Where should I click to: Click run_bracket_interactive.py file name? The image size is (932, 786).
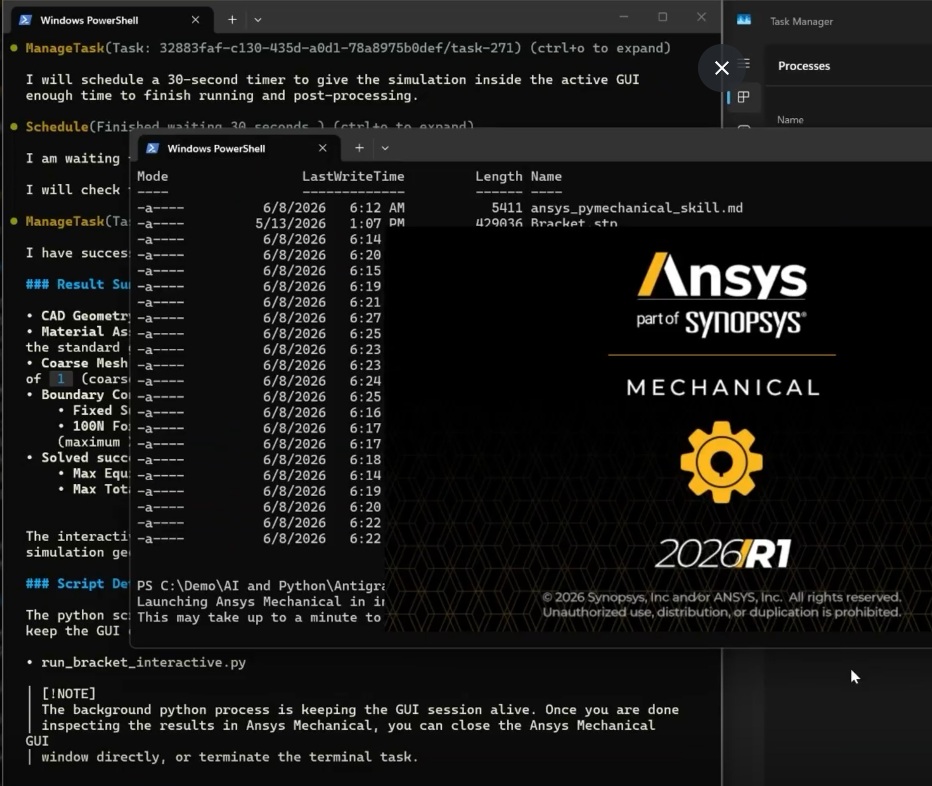(143, 662)
